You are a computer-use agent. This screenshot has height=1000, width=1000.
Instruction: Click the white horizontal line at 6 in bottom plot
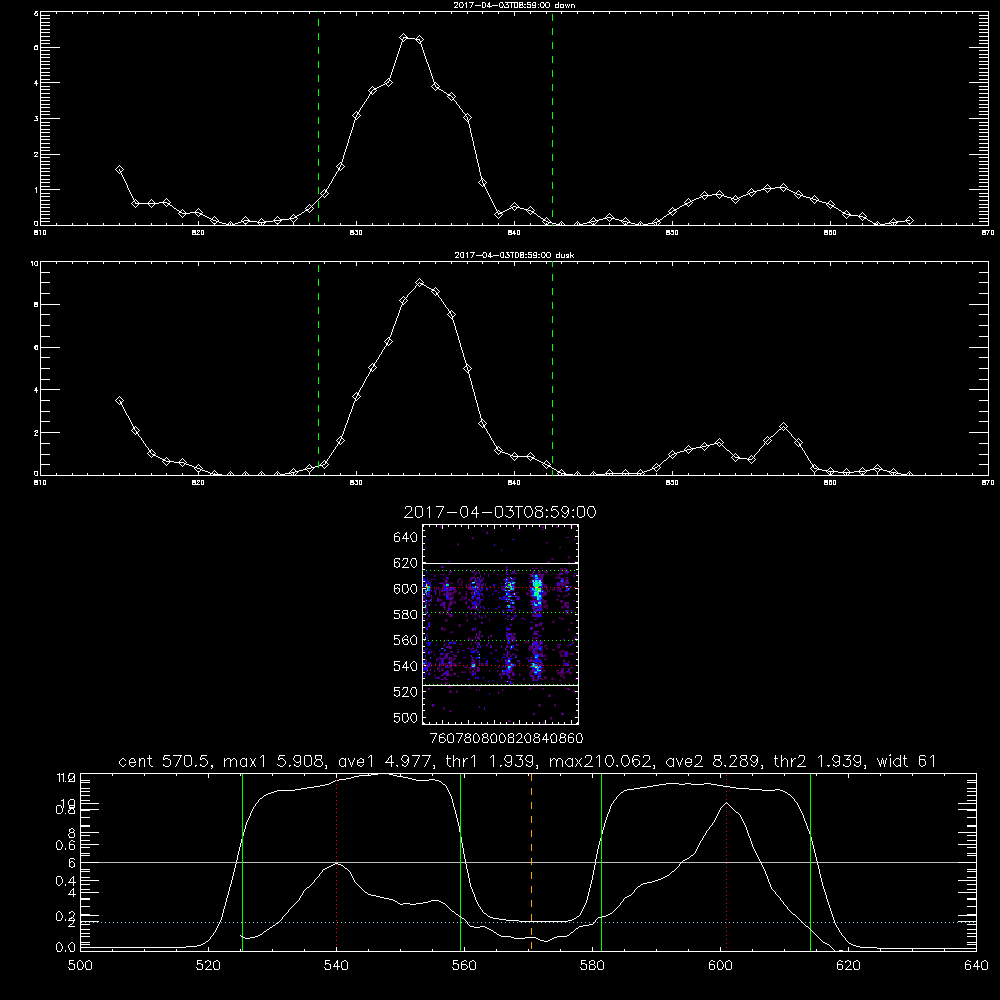(x=528, y=862)
